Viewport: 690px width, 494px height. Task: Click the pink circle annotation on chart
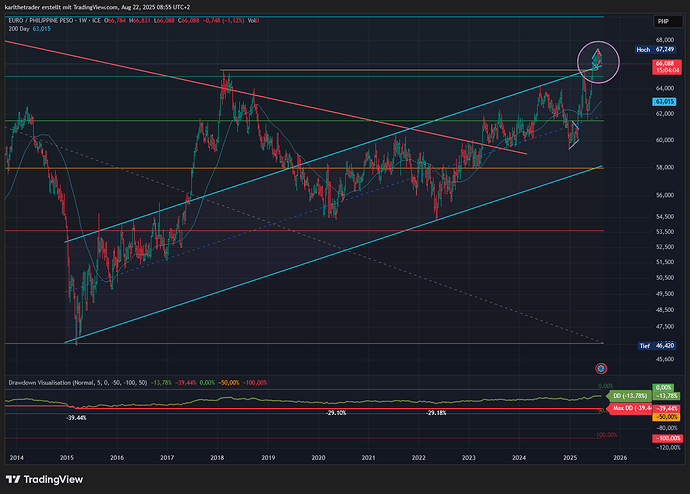596,62
